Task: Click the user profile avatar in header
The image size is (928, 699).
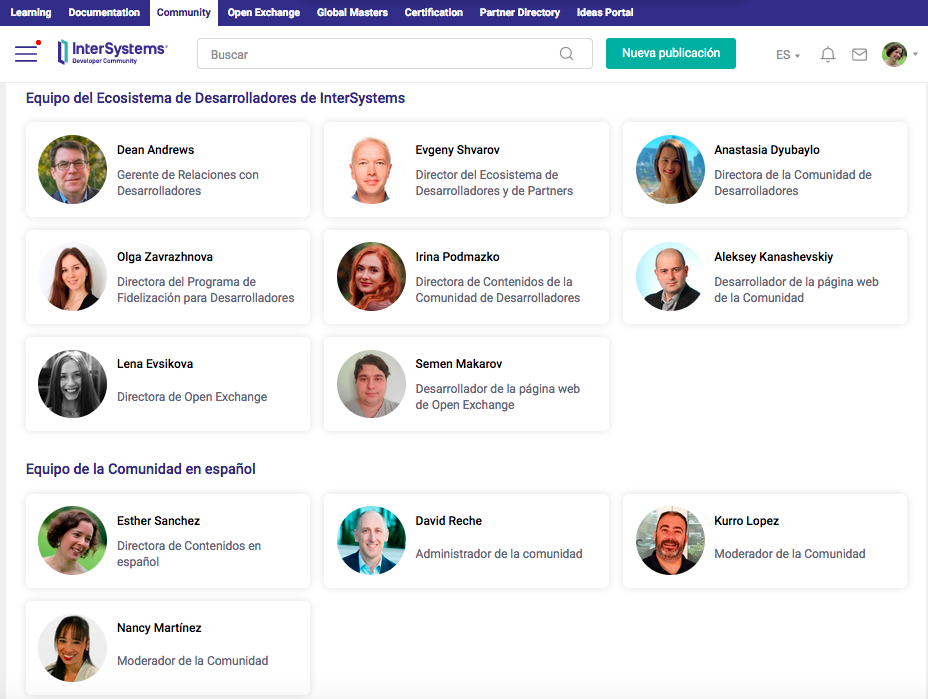Action: coord(894,54)
